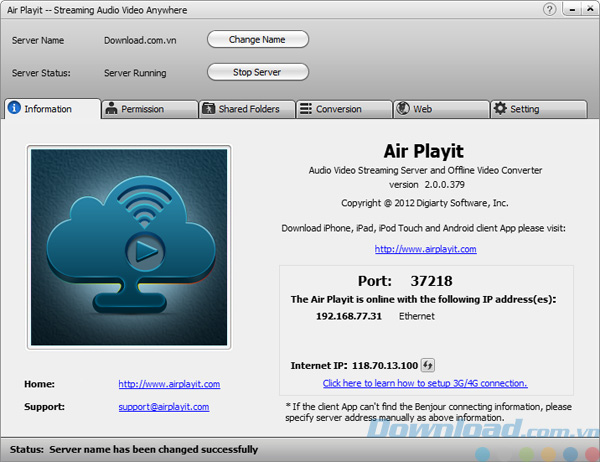Image resolution: width=600 pixels, height=462 pixels.
Task: Select the Ethernet IP address 192.168.77.31
Action: pos(348,316)
